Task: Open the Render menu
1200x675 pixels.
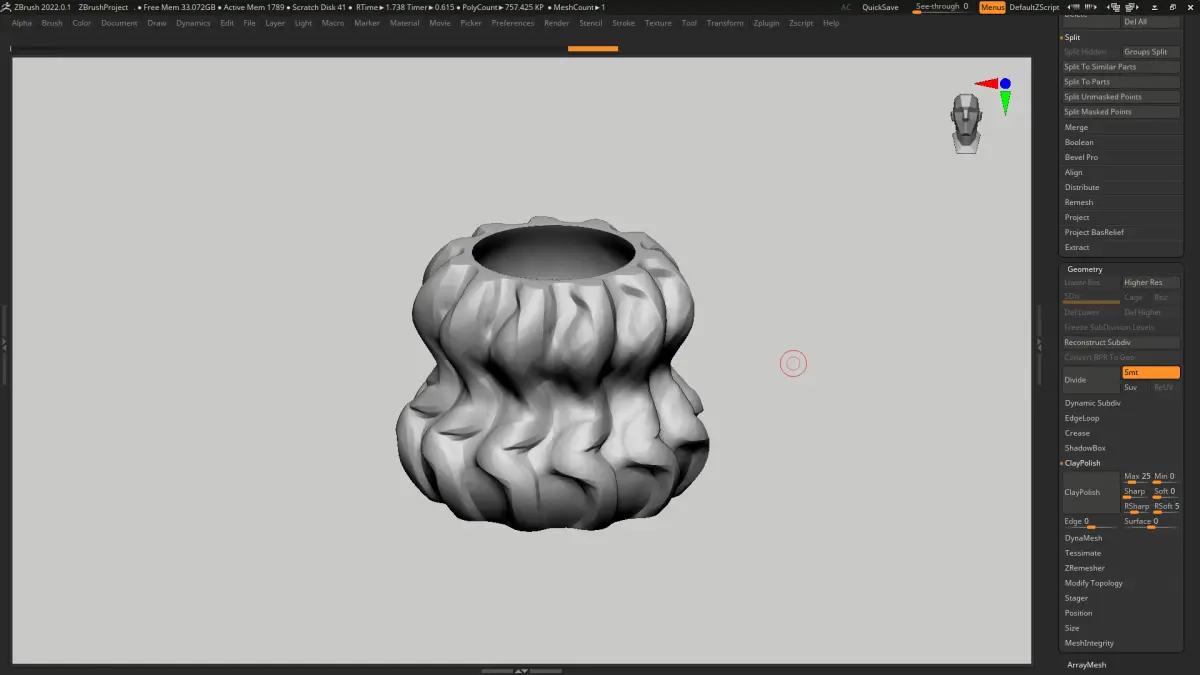Action: [x=556, y=23]
